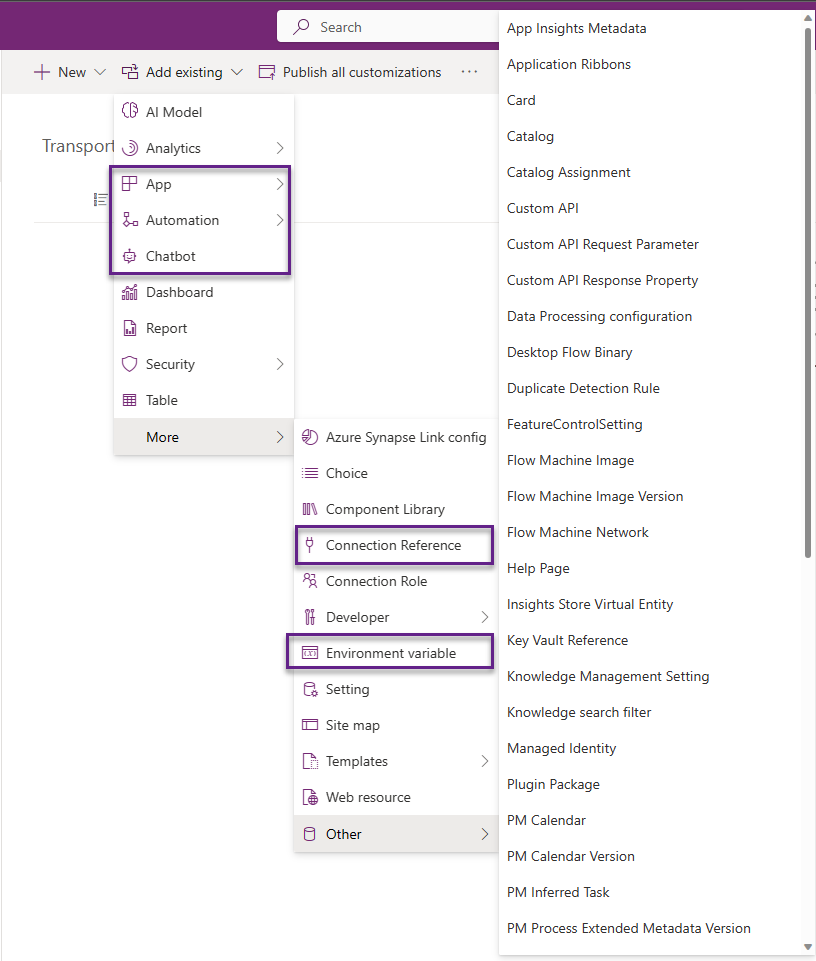
Task: Click the Publish all customizations icon
Action: tap(267, 72)
